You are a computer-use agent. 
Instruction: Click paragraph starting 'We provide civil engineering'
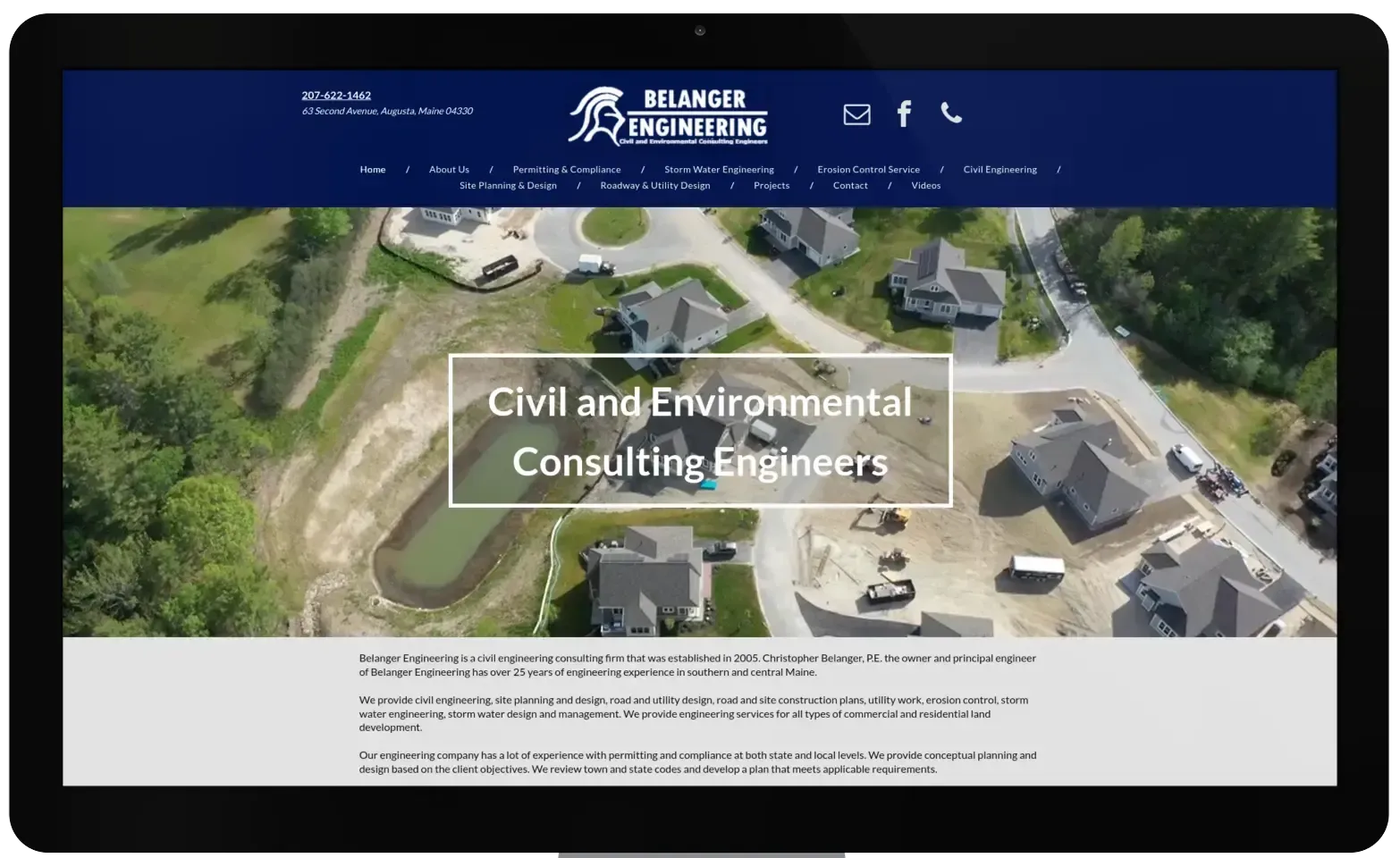694,713
